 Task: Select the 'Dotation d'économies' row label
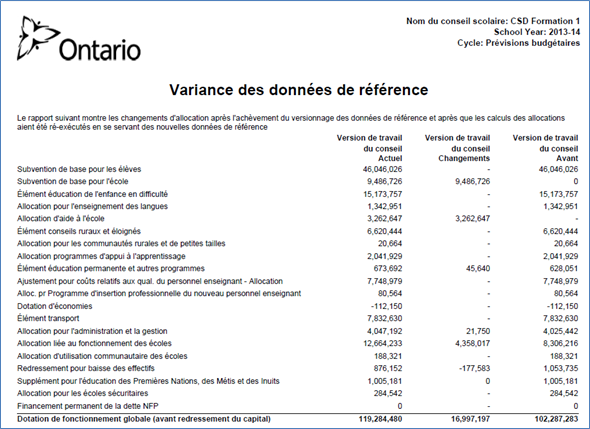(55, 306)
